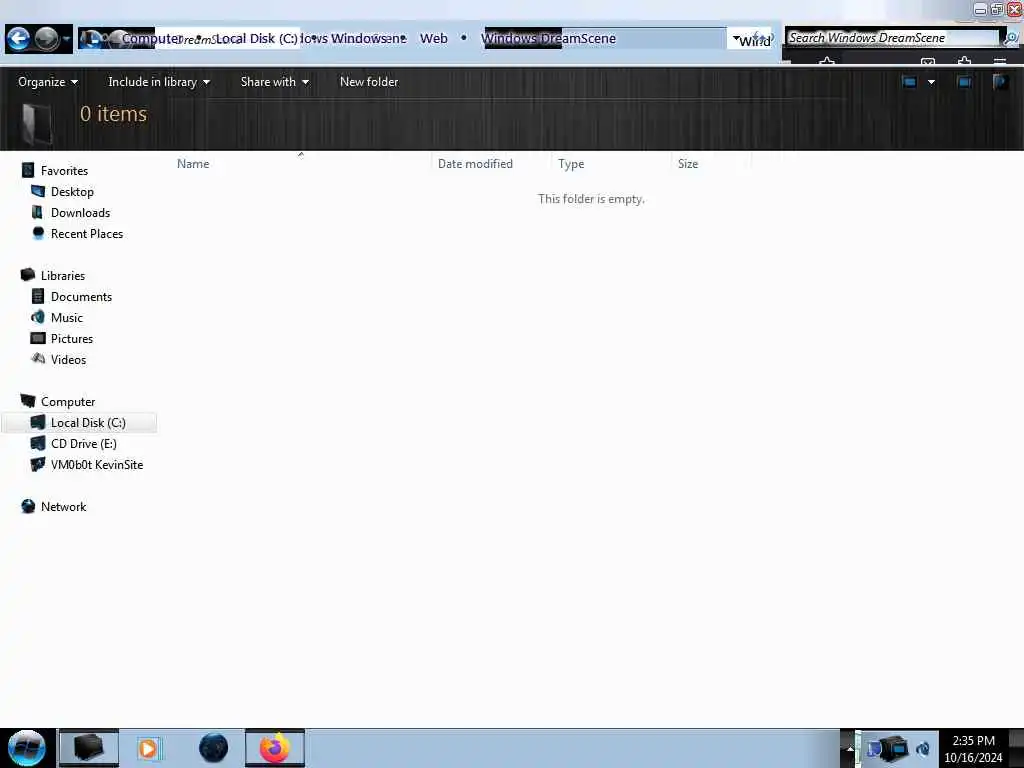
Task: Create a New folder from the toolbar
Action: 369,82
